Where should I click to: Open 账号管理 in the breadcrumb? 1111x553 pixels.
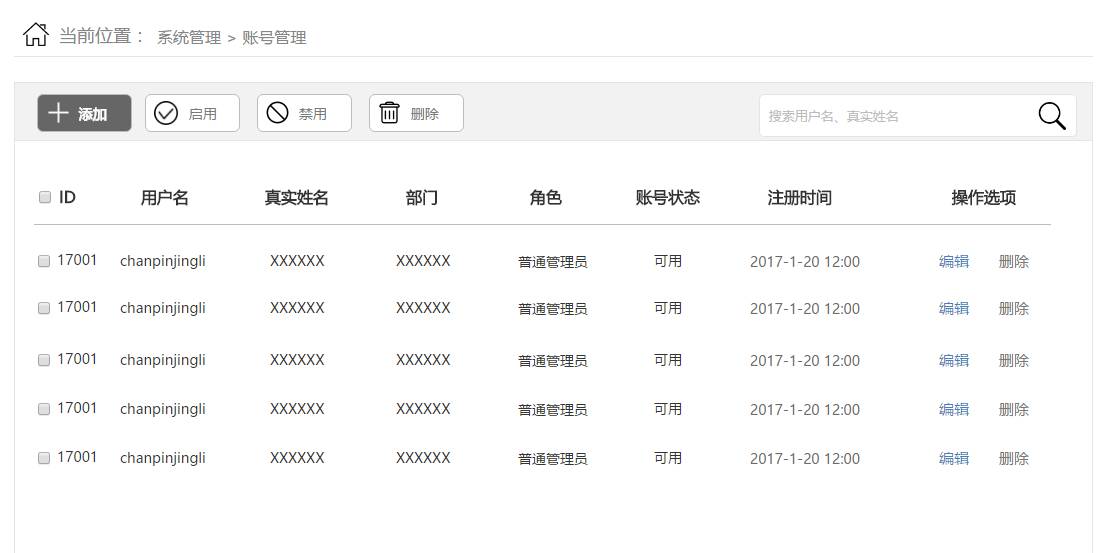274,38
